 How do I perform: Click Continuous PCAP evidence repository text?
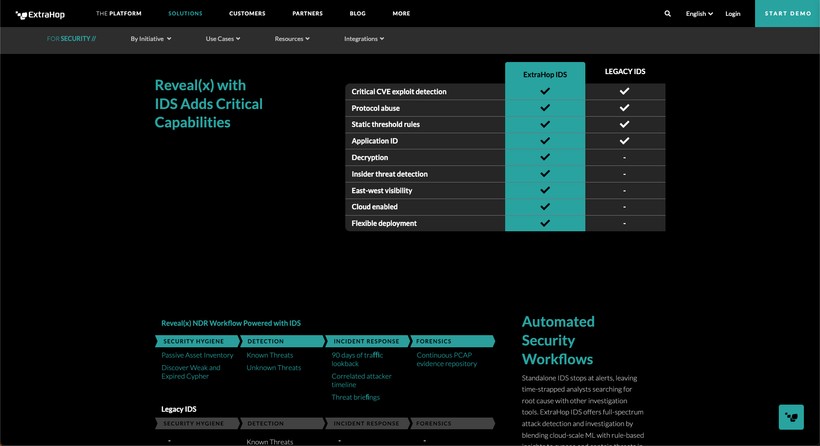[447, 359]
